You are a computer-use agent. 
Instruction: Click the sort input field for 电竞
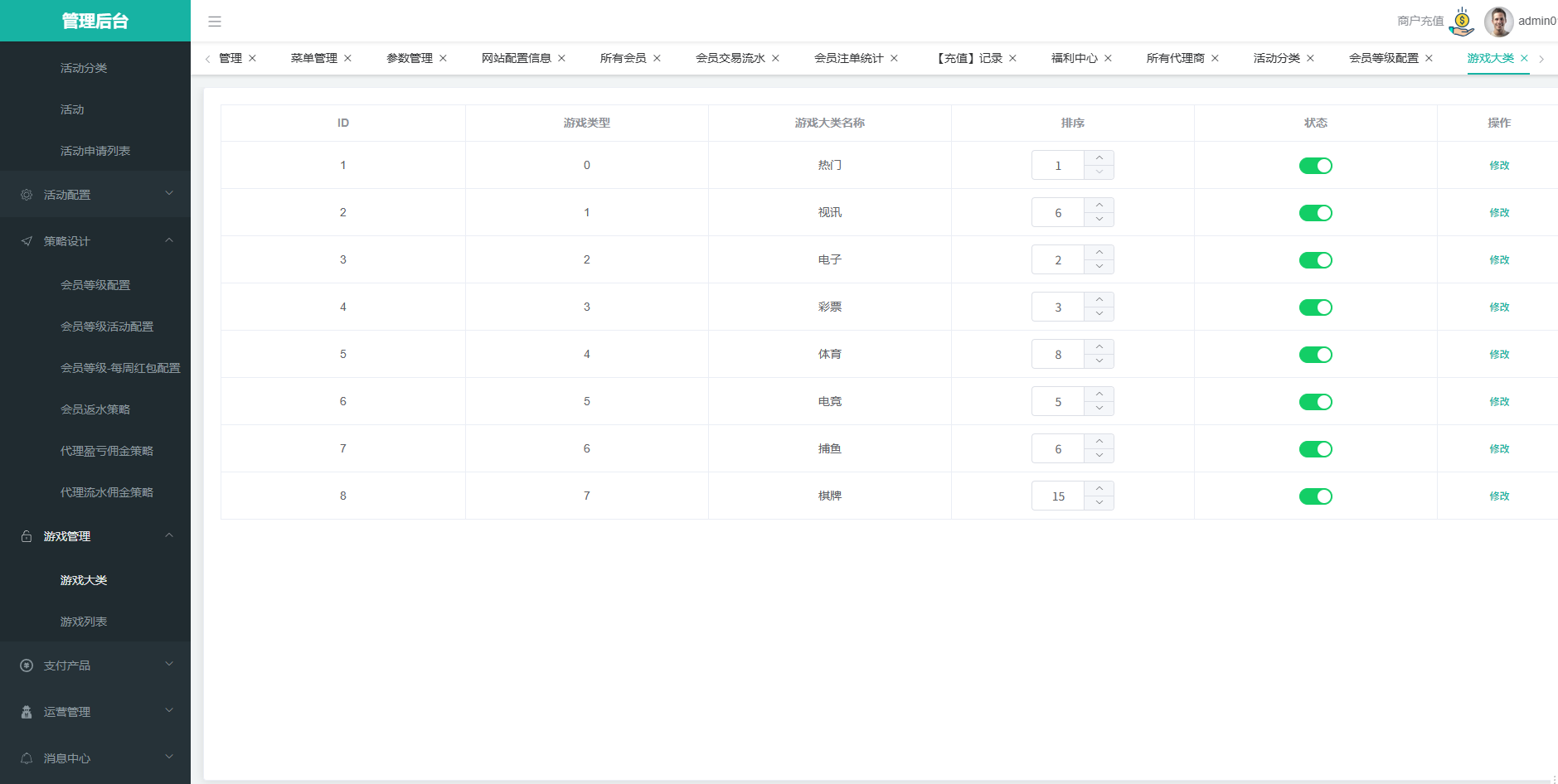(1058, 402)
